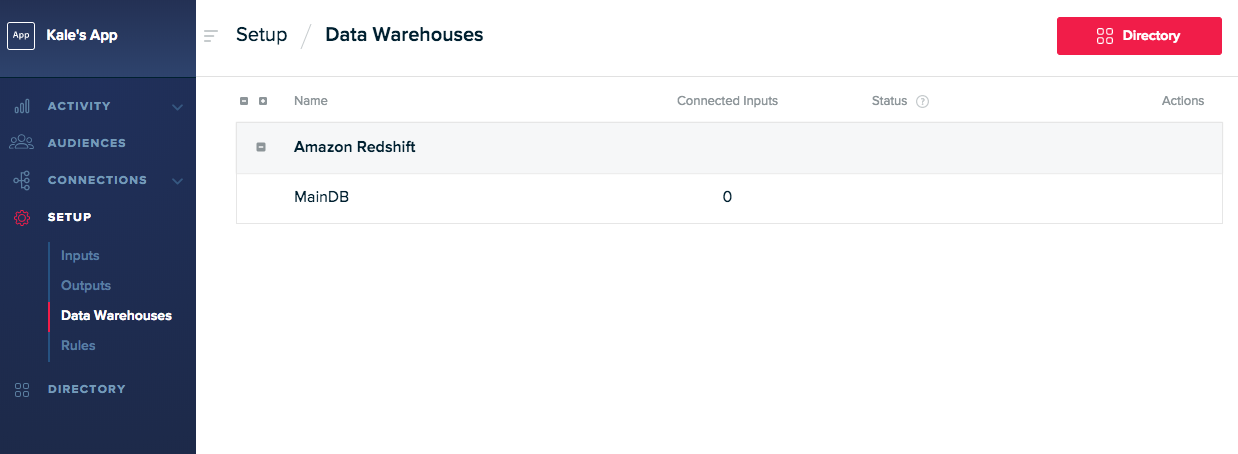Open the Inputs submenu item

(x=80, y=256)
